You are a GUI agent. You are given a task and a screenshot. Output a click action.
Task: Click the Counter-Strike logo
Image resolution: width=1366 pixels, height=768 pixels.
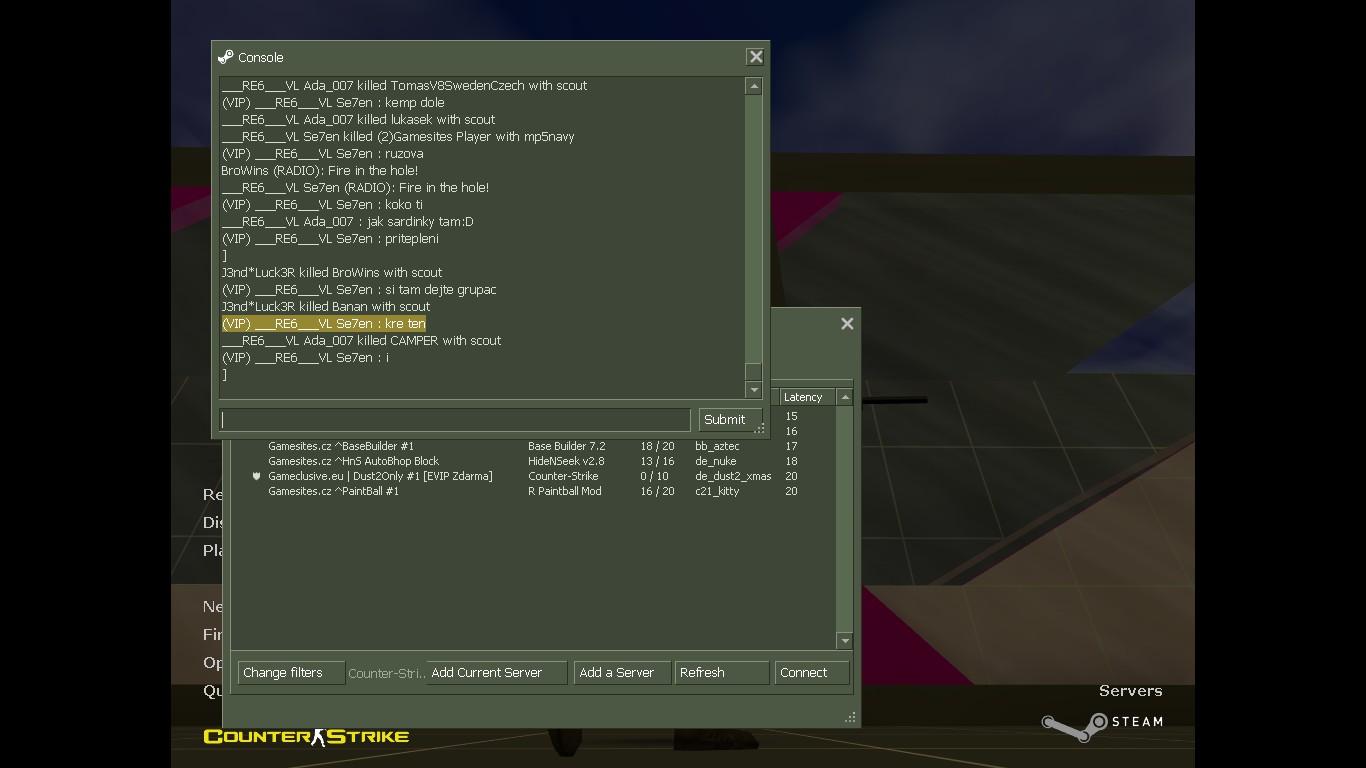click(306, 737)
